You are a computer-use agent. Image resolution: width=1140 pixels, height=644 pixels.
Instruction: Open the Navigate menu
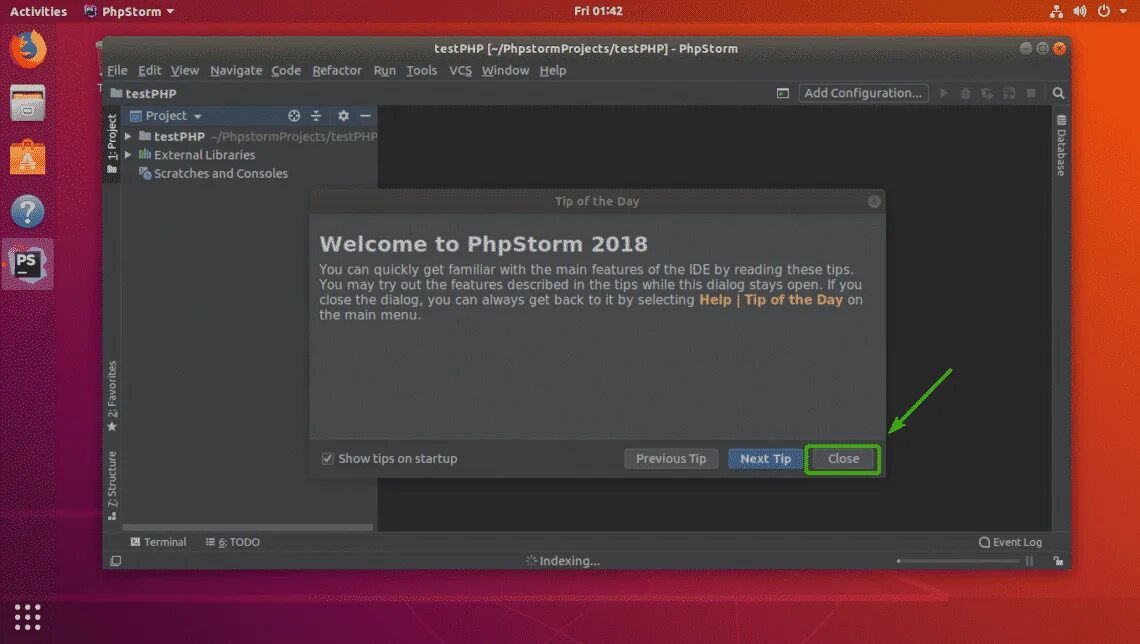236,71
